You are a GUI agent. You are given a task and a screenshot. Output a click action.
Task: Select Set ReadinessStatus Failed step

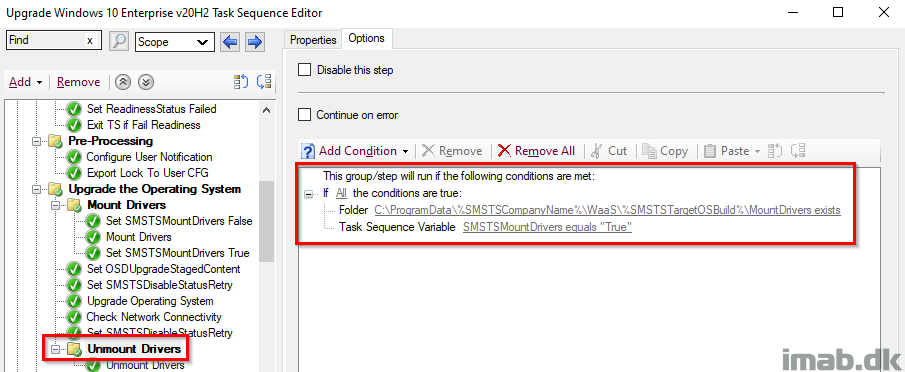coord(152,109)
